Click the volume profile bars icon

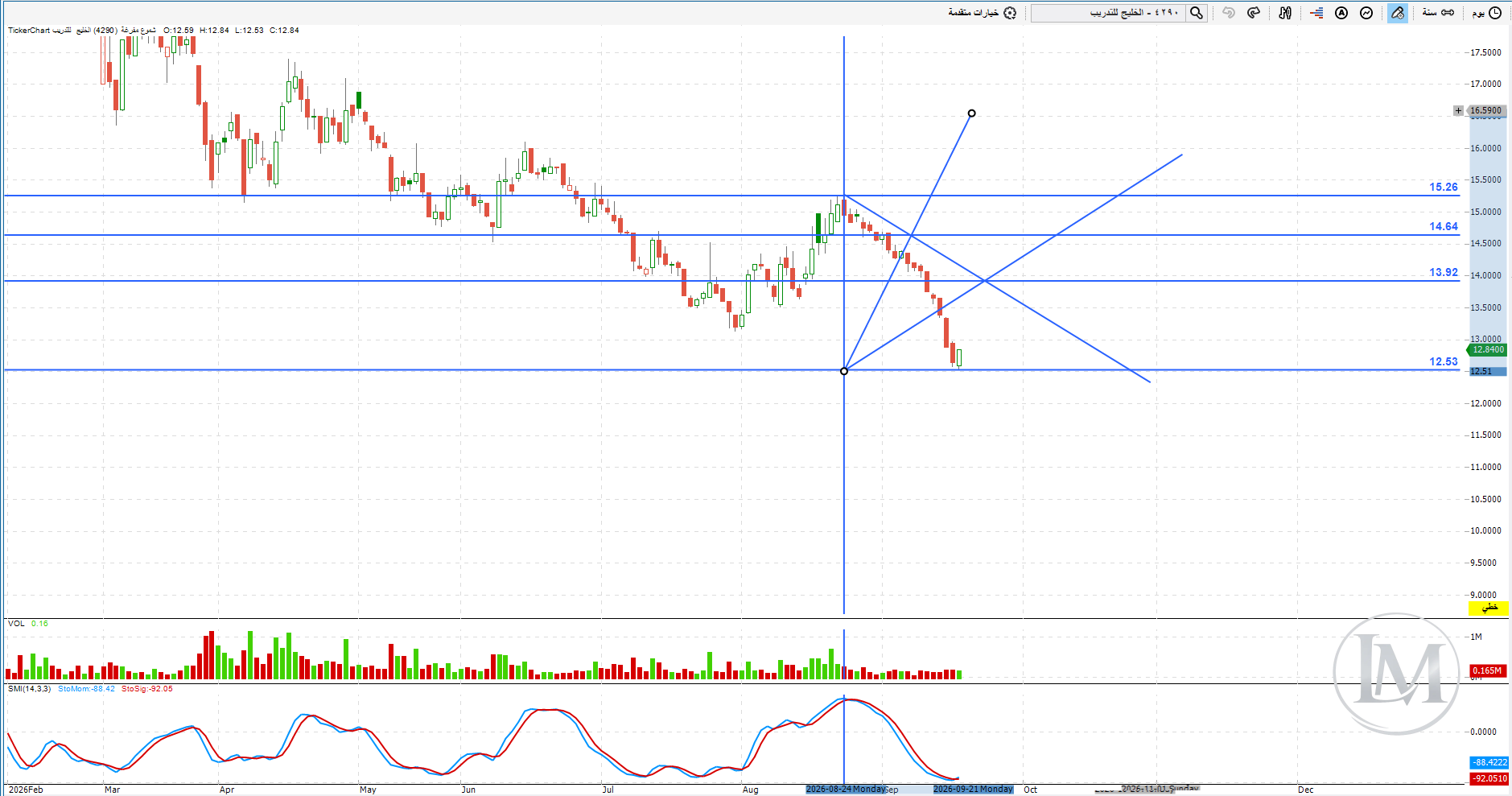(x=1316, y=13)
